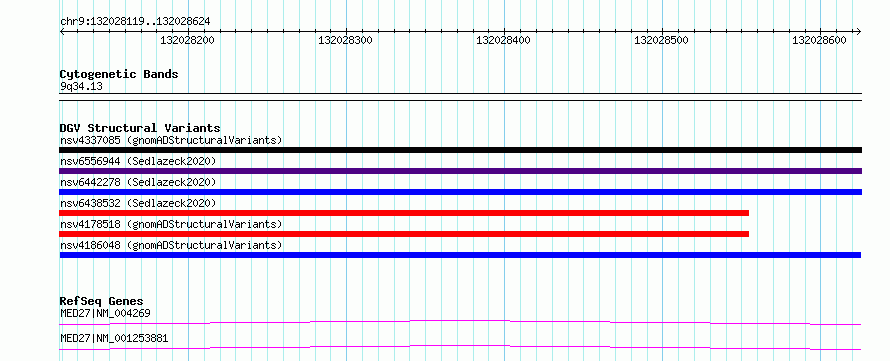Click the nsv4178518 variant label
The height and width of the screenshot is (361, 890).
(171, 224)
